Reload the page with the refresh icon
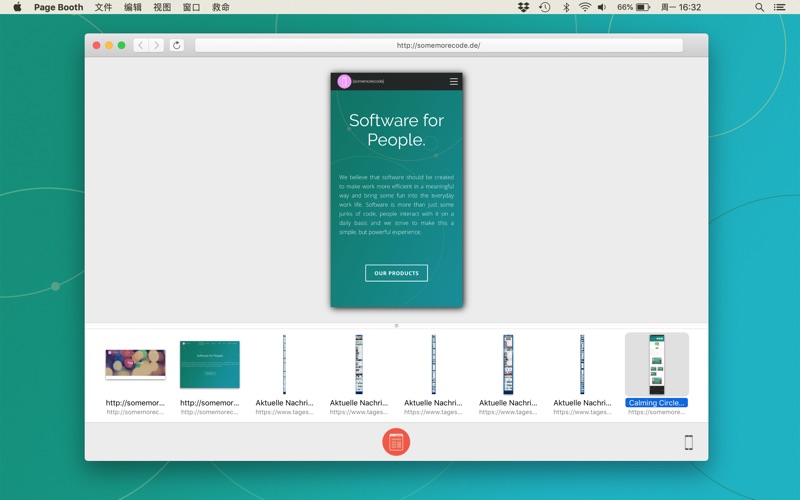The width and height of the screenshot is (800, 500). (177, 45)
